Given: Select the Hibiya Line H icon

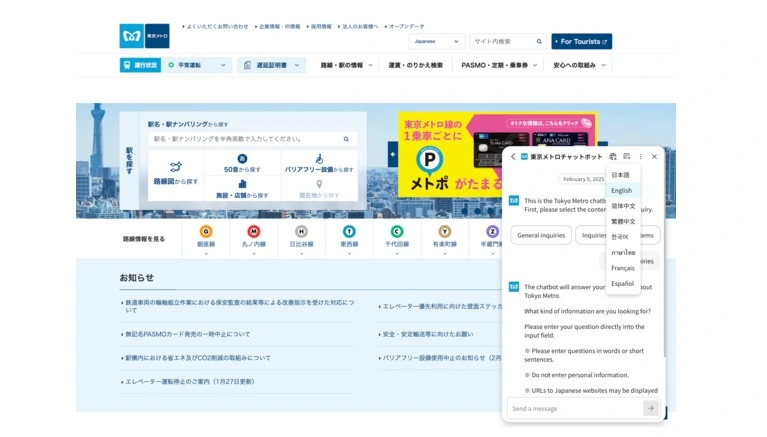Looking at the screenshot, I should click(x=301, y=231).
